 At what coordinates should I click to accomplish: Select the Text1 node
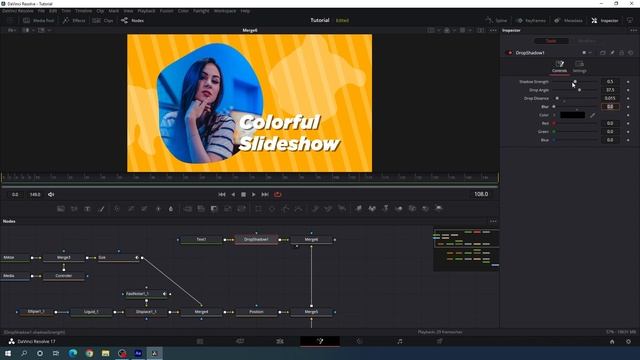coord(201,240)
